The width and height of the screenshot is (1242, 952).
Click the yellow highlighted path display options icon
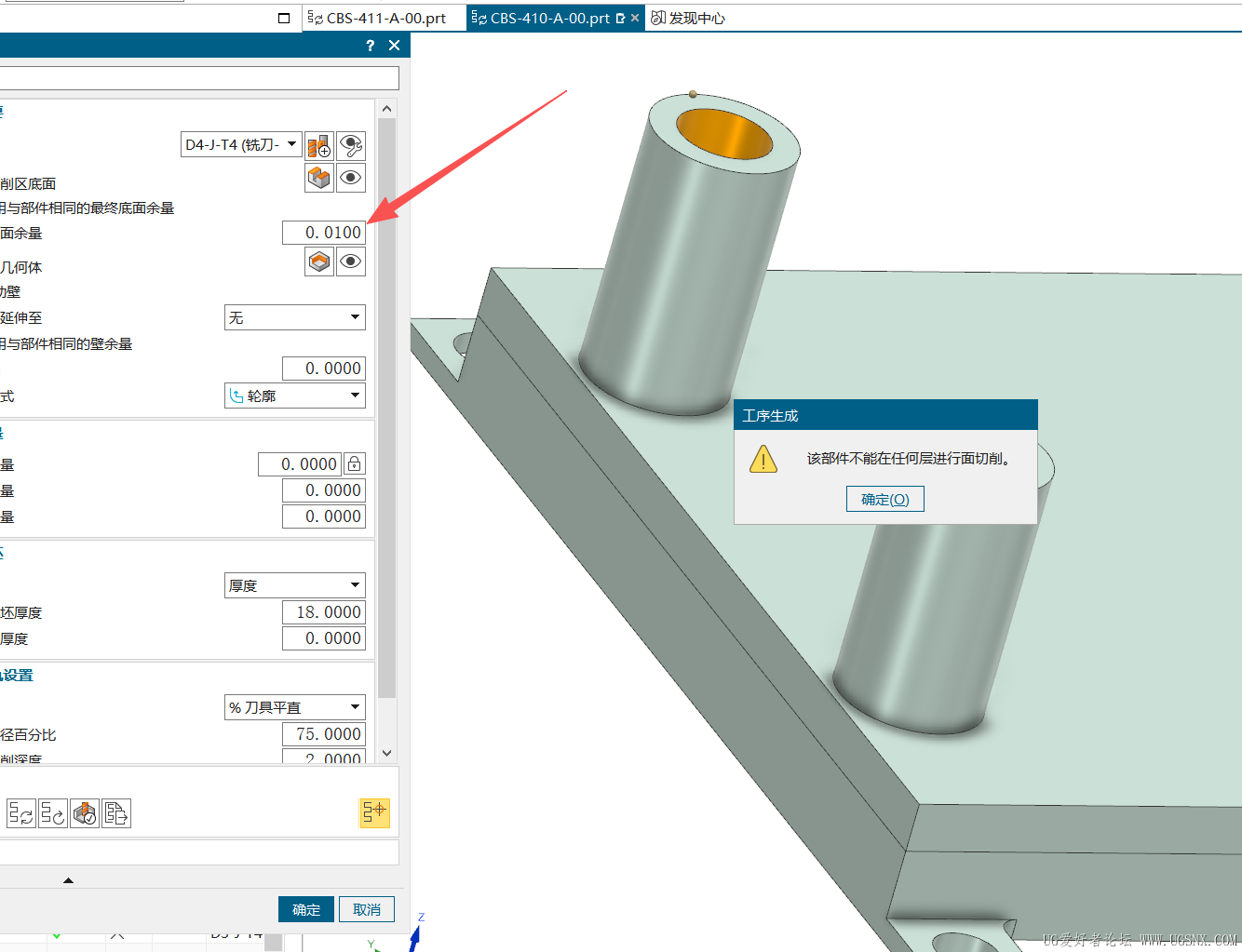click(x=374, y=812)
